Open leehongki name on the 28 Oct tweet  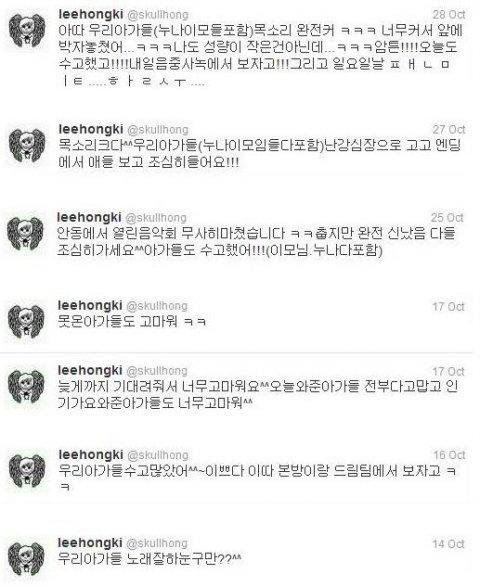[x=91, y=14]
